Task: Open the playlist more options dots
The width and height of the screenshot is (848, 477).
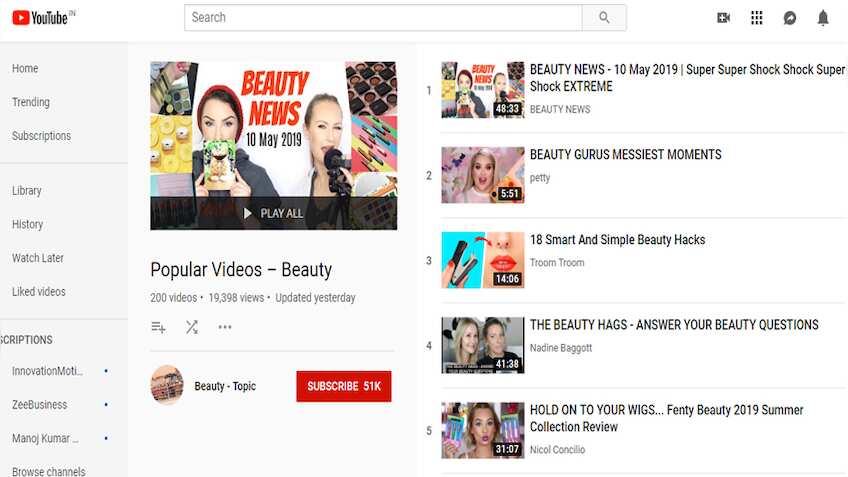Action: click(225, 327)
